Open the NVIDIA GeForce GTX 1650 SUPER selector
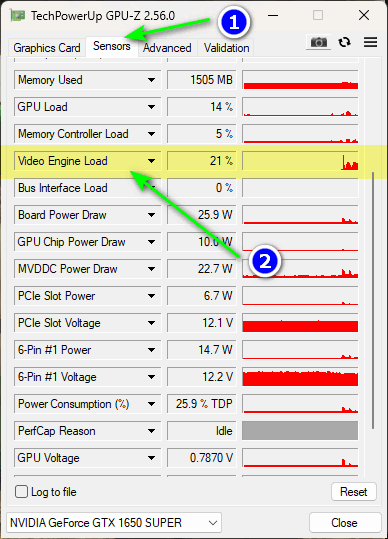 click(114, 523)
